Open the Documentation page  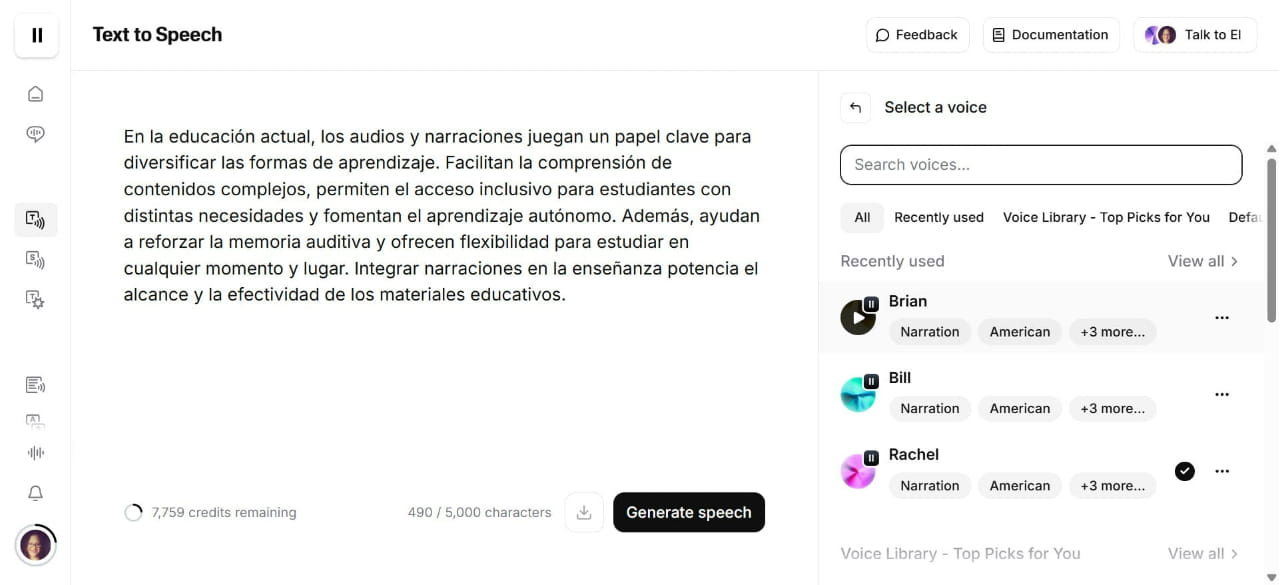pos(1051,34)
